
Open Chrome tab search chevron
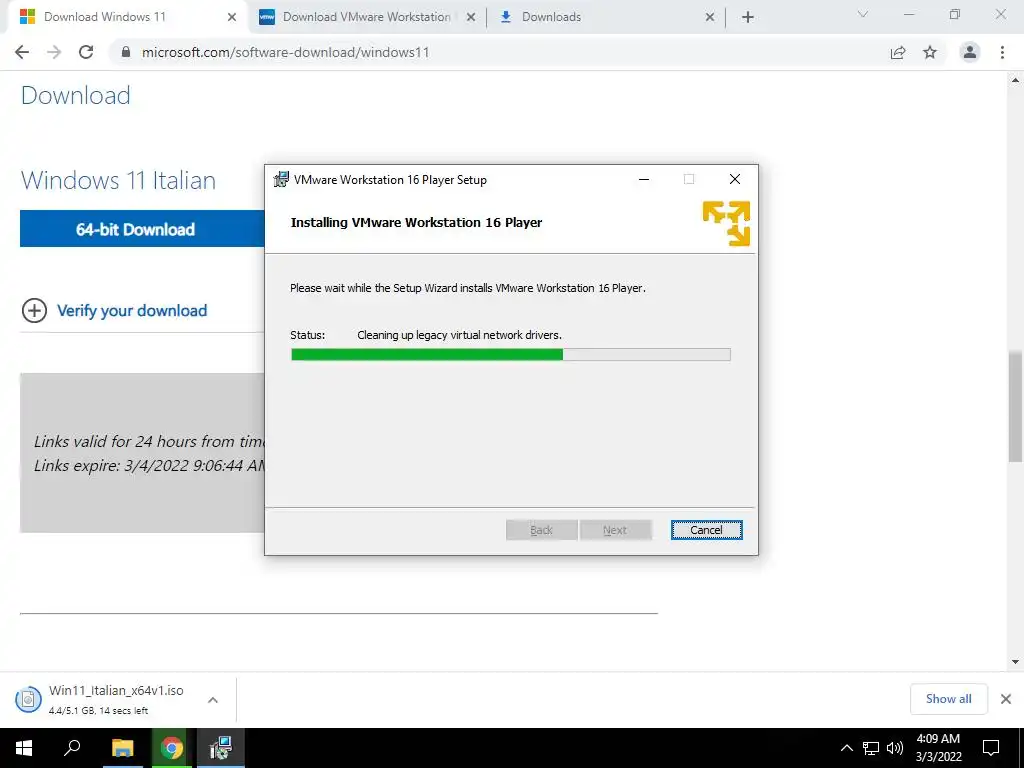(x=863, y=14)
